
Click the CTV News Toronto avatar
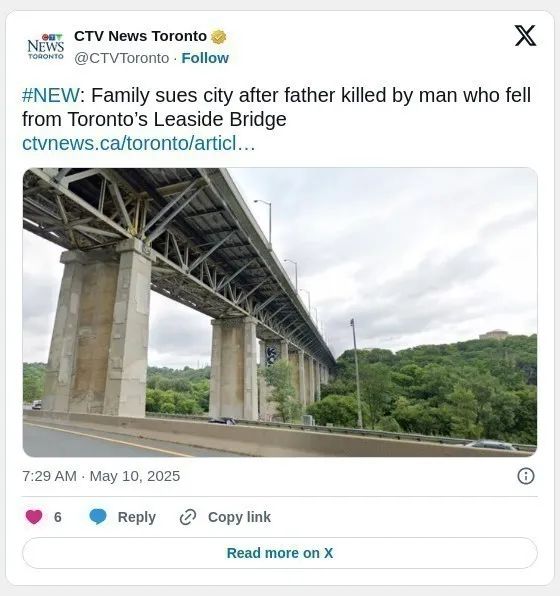46,46
